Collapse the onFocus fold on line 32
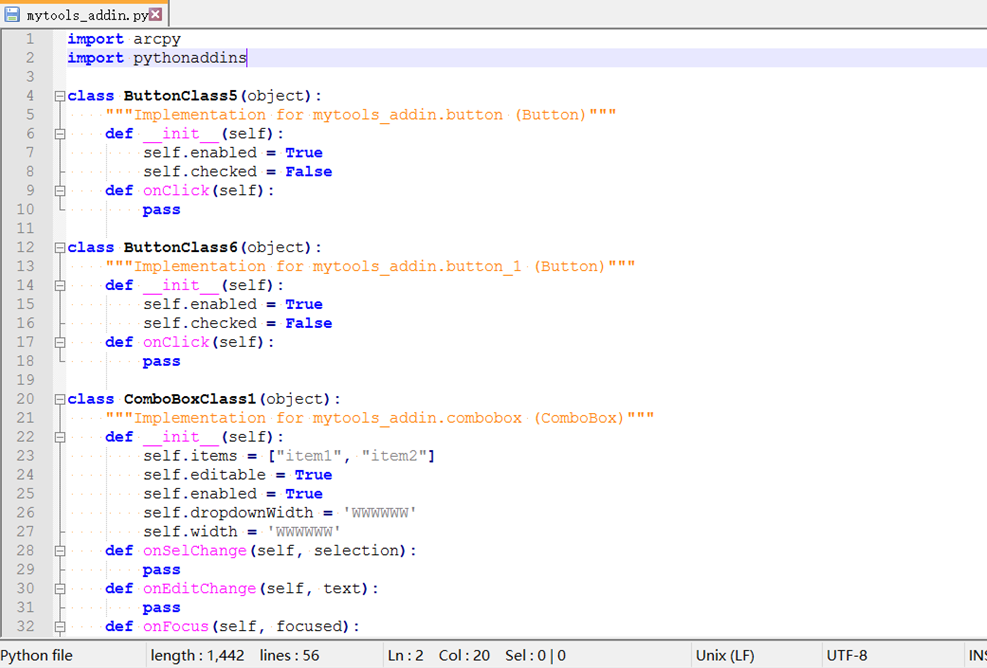 coord(60,626)
